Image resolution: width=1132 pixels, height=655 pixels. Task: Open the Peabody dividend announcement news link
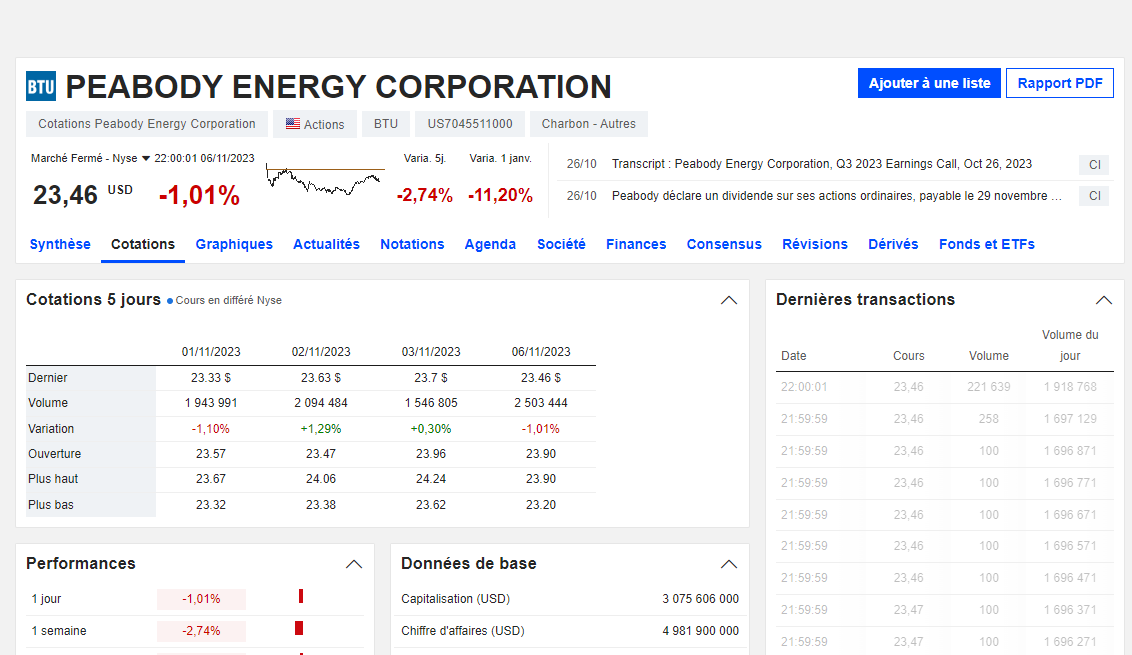coord(836,196)
